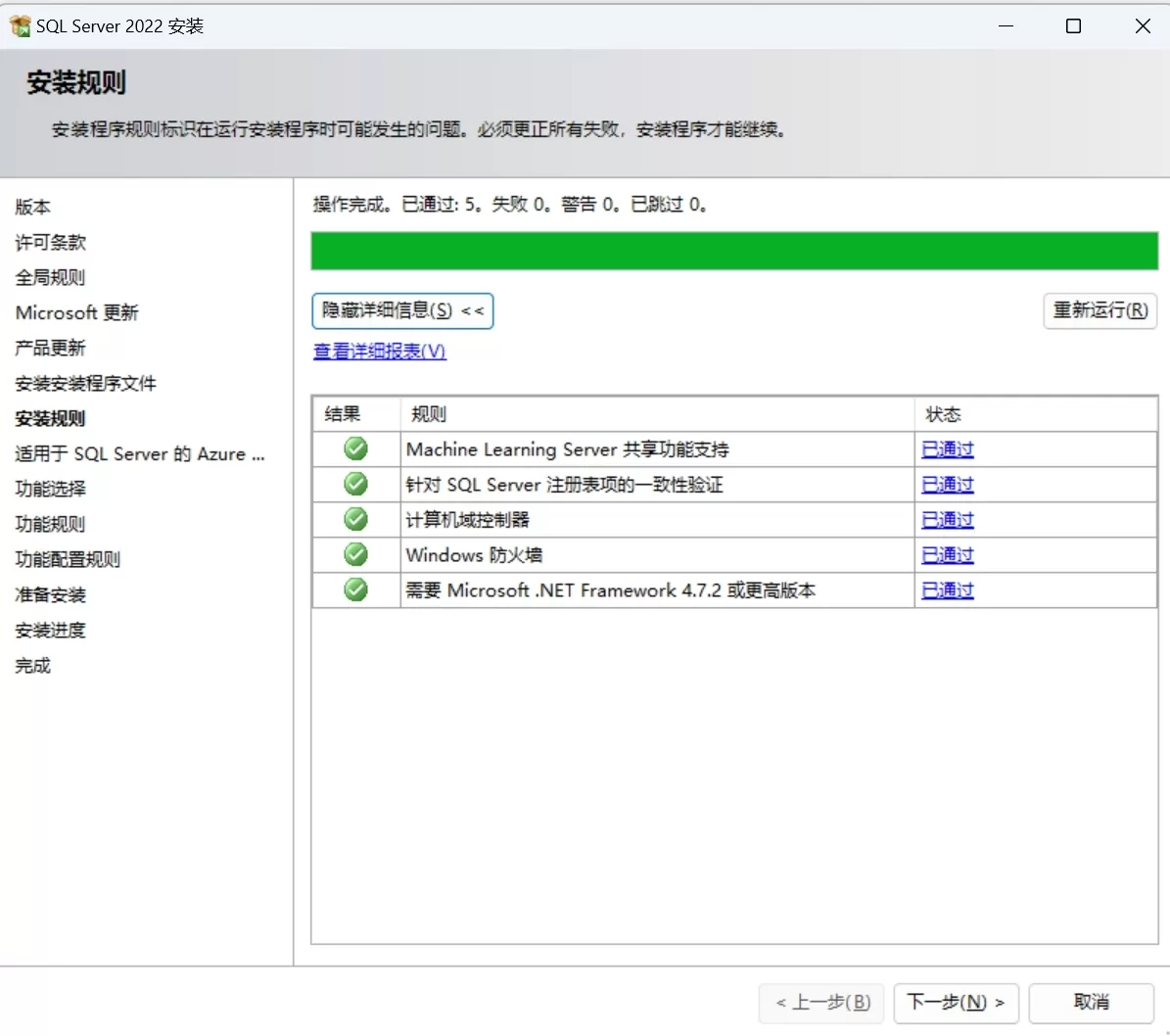Collapse details with 隐藏详细信息 button
The height and width of the screenshot is (1036, 1170).
(x=402, y=311)
